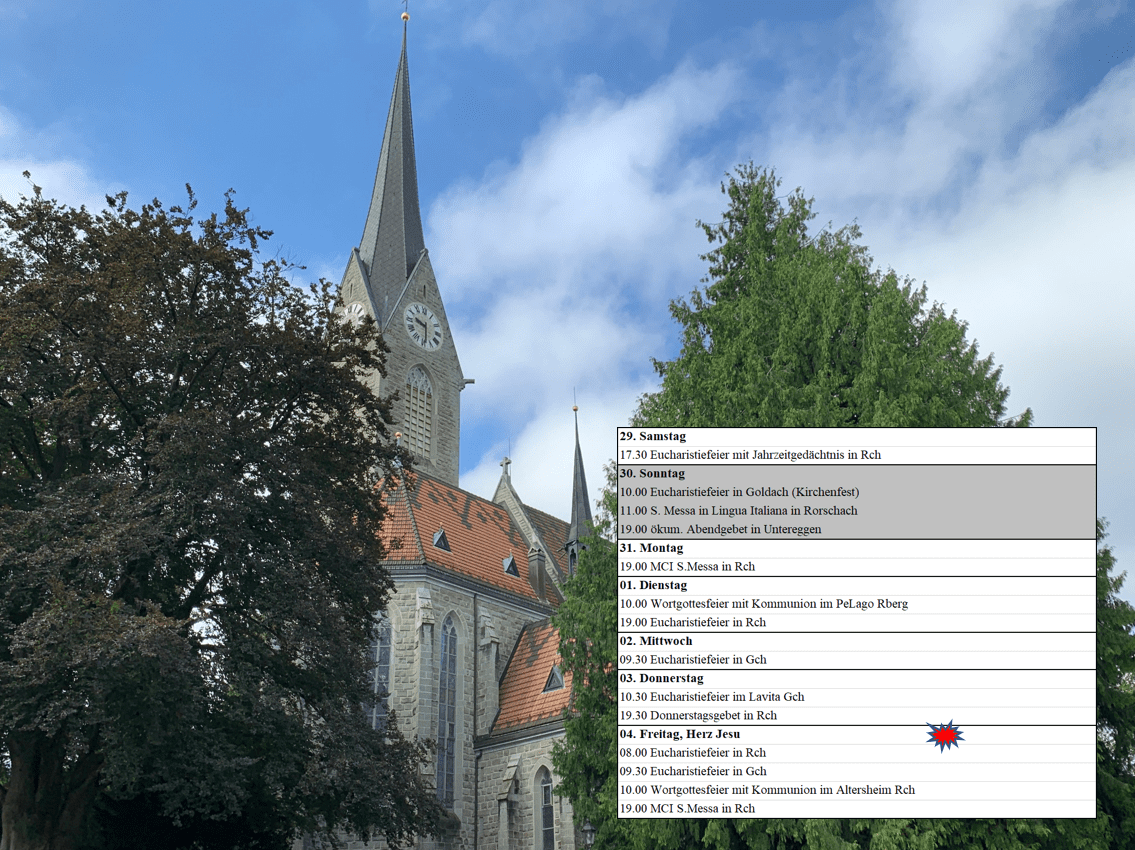Select the 29. Samstag header row
This screenshot has width=1135, height=850.
(652, 436)
